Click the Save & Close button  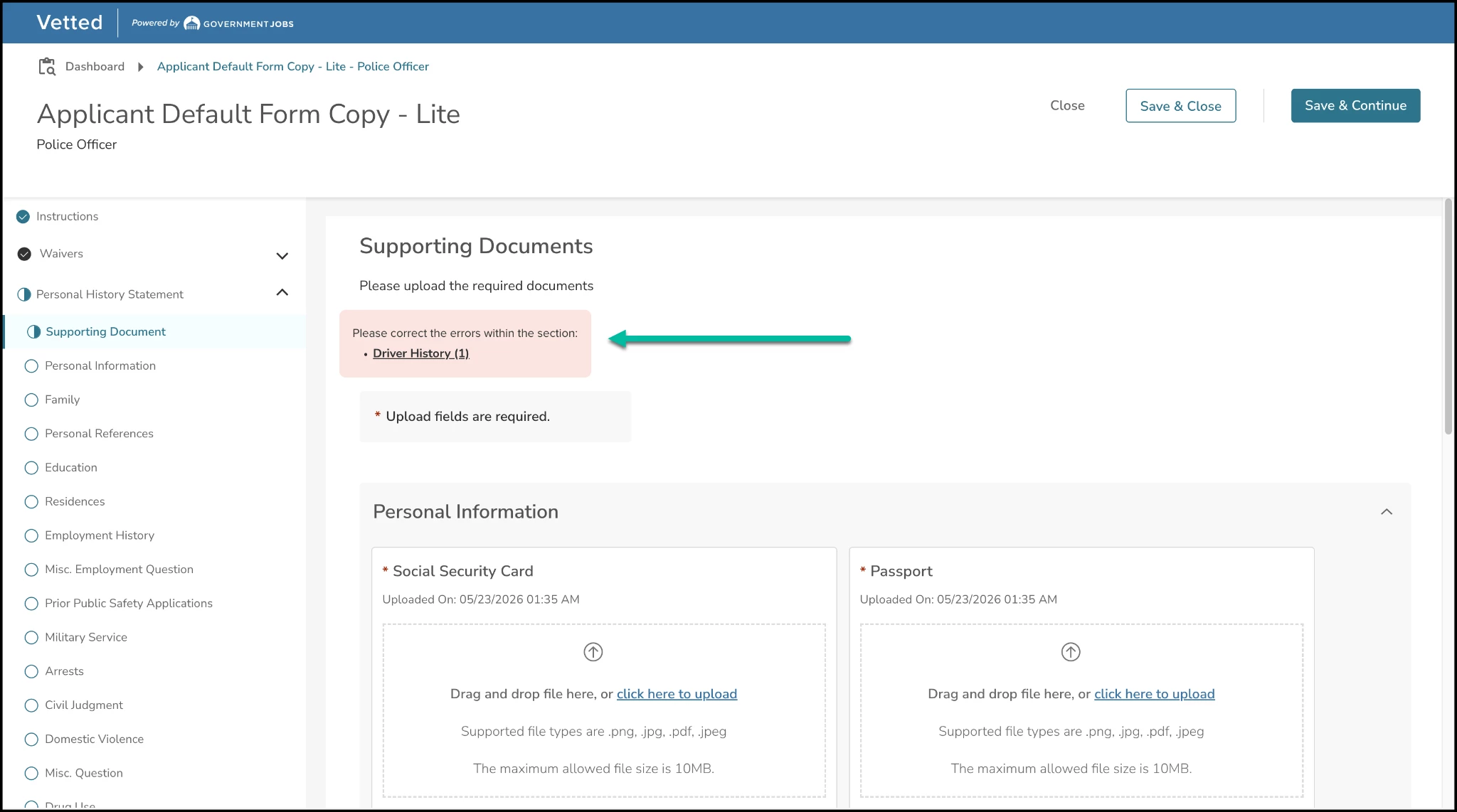tap(1180, 106)
